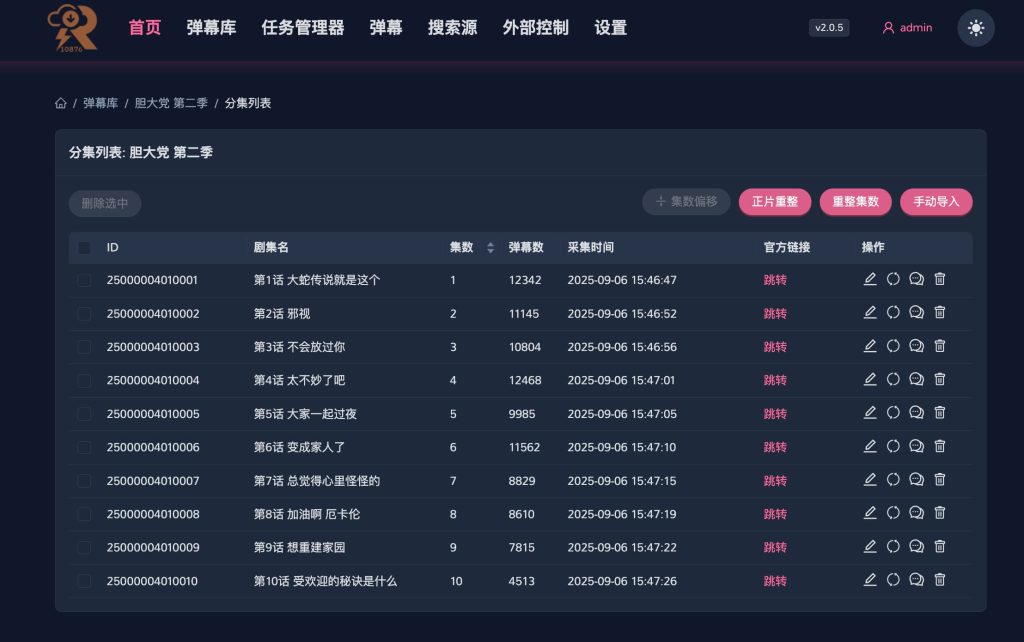Refresh danmaku for 第2话 邪视
Viewport: 1024px width, 642px height.
point(893,313)
